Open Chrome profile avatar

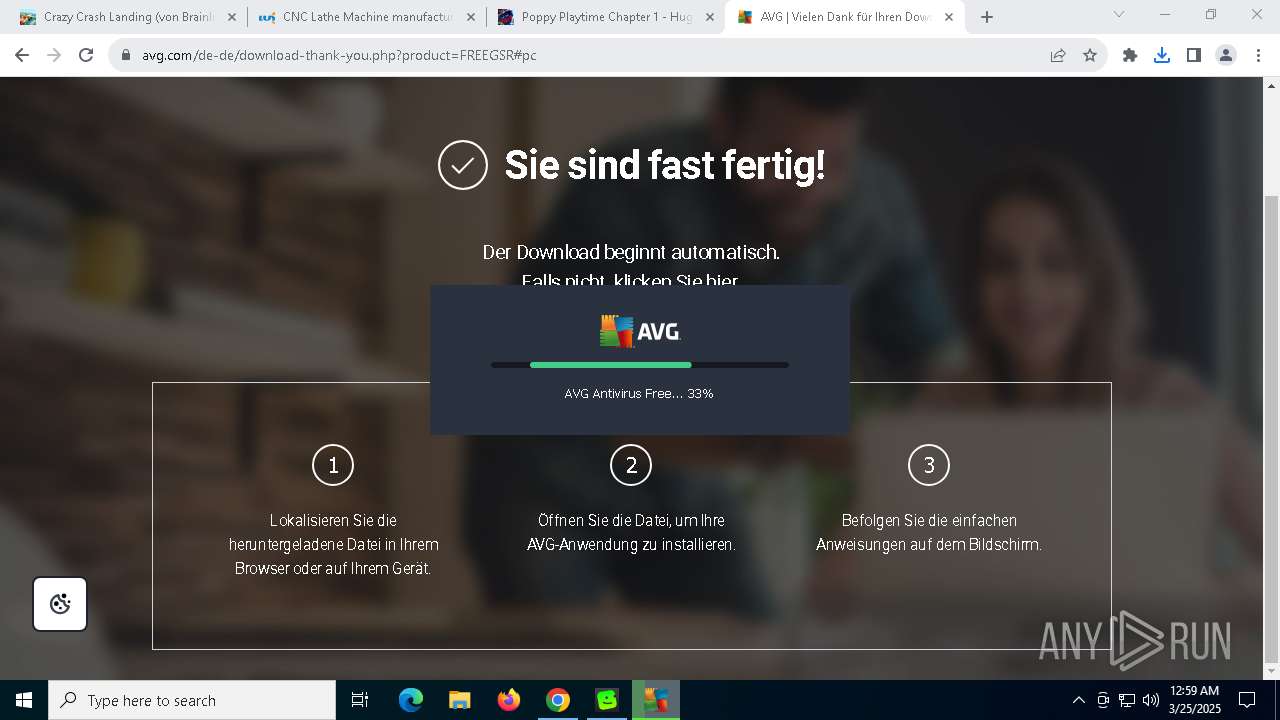click(1226, 55)
